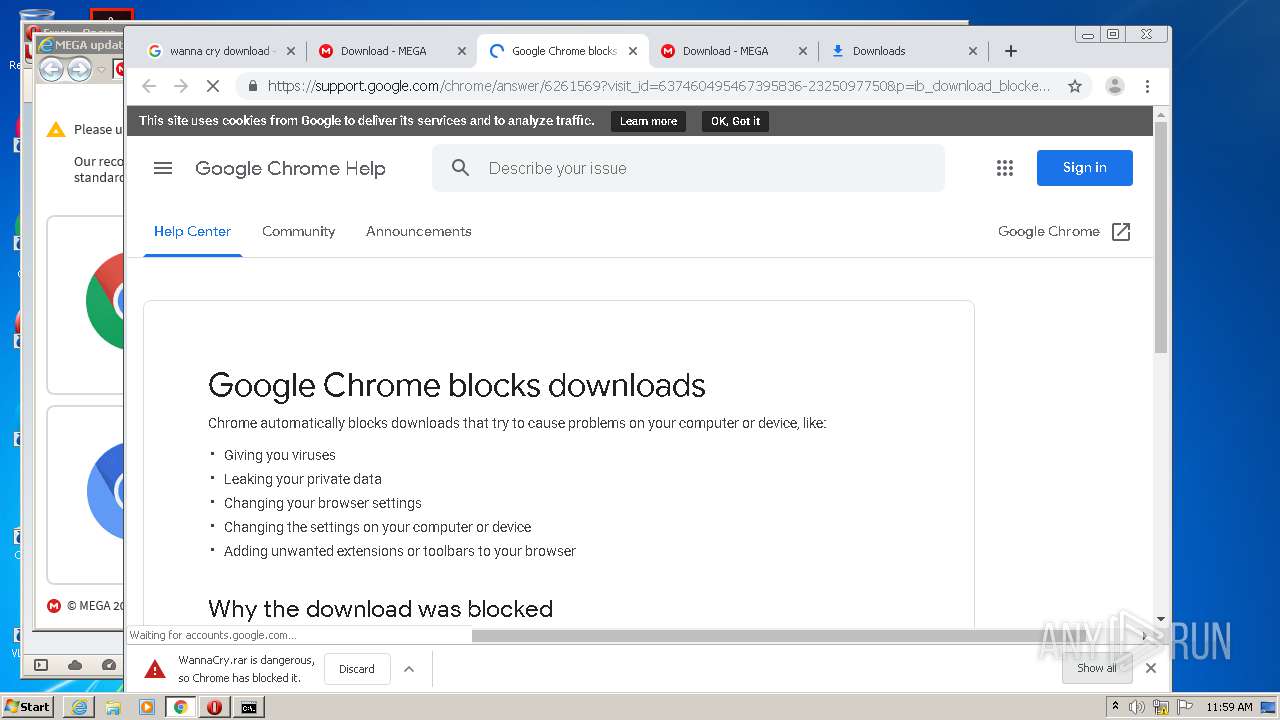This screenshot has height=720, width=1280.
Task: Open the Action Center flag icon
Action: pos(1185,707)
